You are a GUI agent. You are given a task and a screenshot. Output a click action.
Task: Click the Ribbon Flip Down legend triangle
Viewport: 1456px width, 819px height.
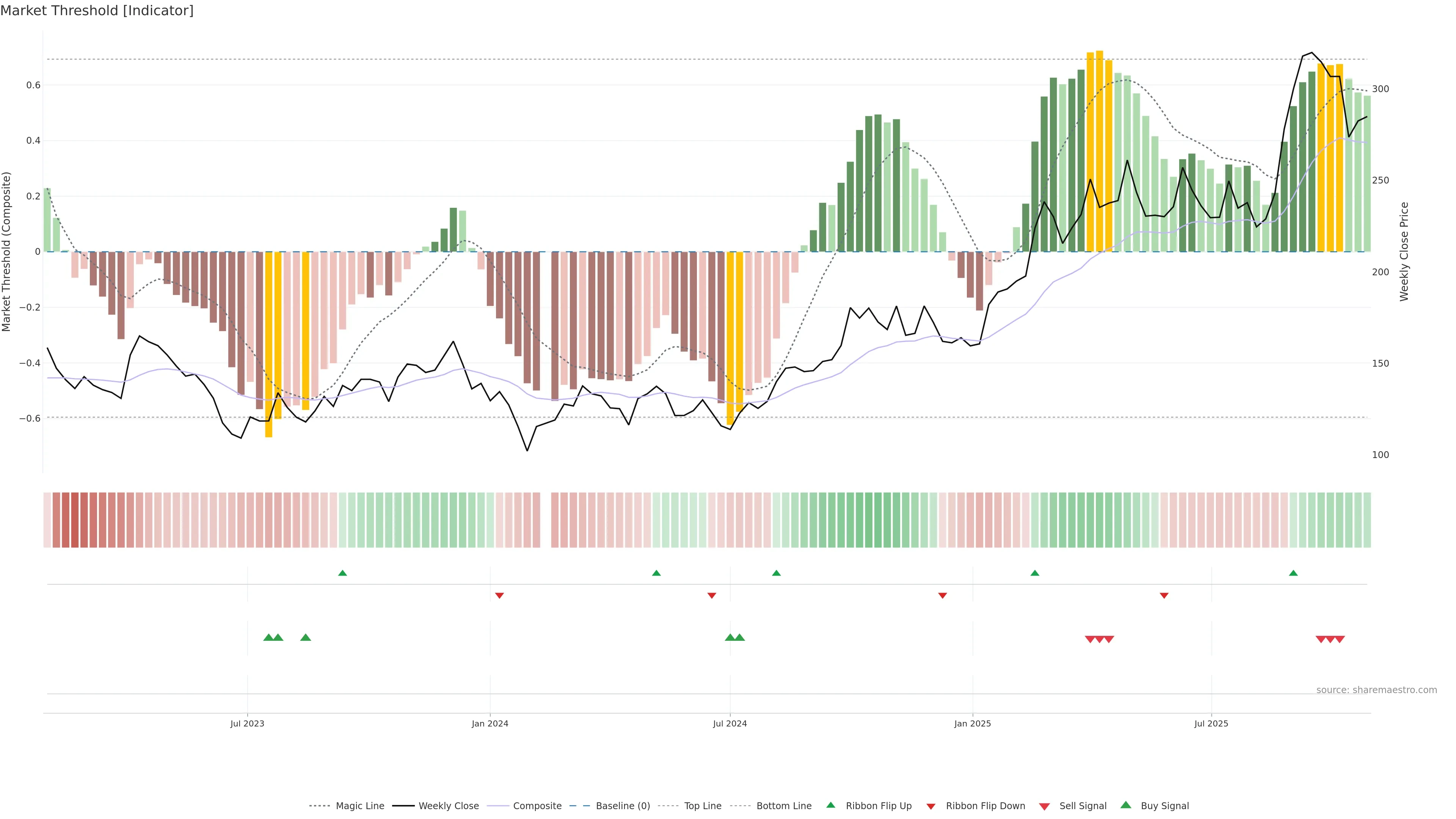pos(931,806)
